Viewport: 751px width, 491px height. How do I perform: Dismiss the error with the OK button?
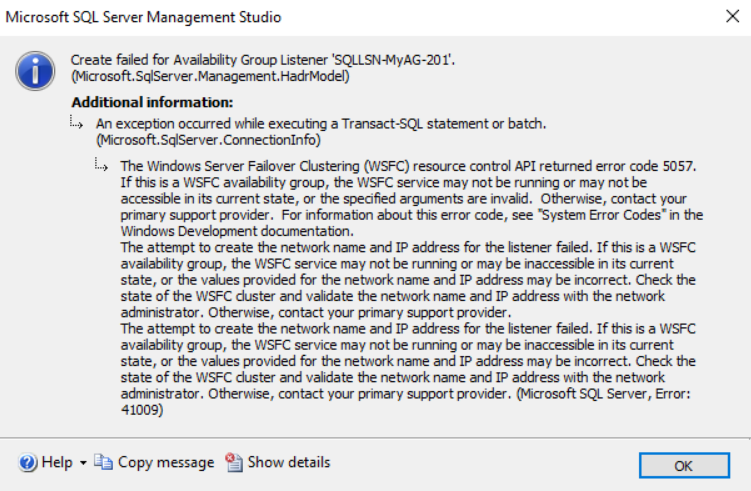click(x=683, y=465)
